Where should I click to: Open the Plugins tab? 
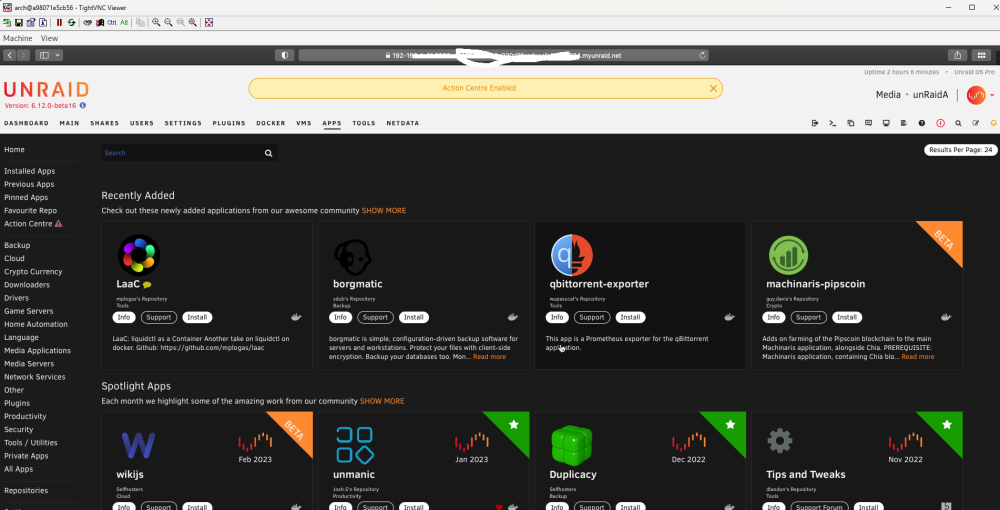tap(229, 123)
